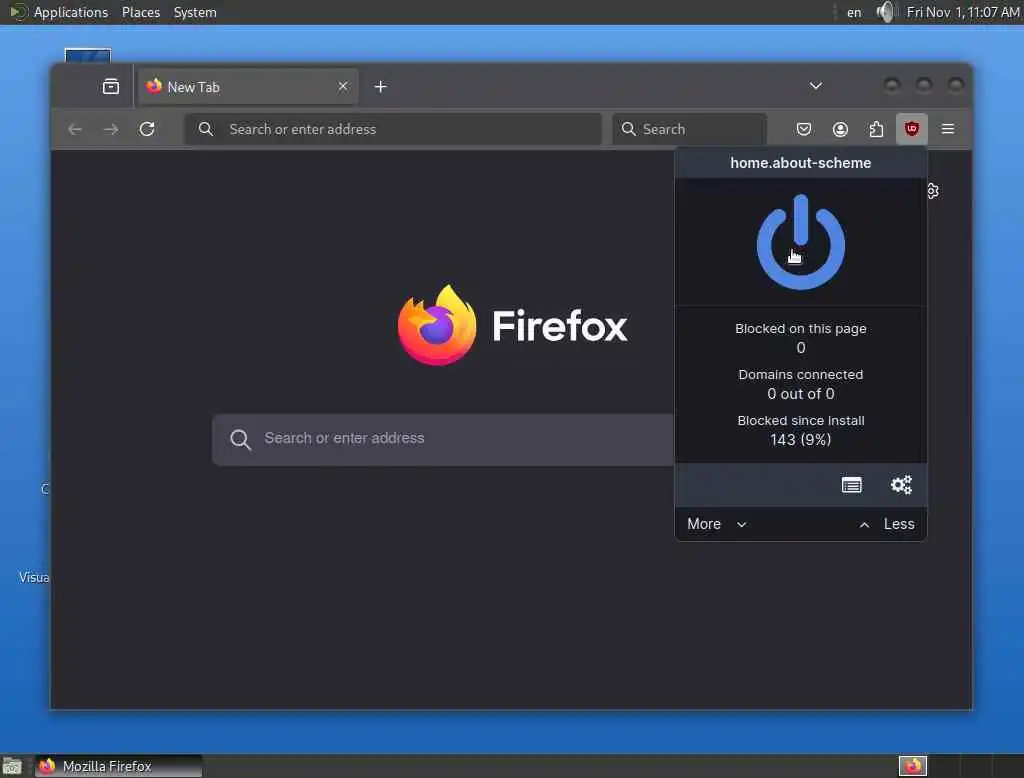This screenshot has width=1024, height=778.
Task: Open a new tab with plus button
Action: coord(380,87)
